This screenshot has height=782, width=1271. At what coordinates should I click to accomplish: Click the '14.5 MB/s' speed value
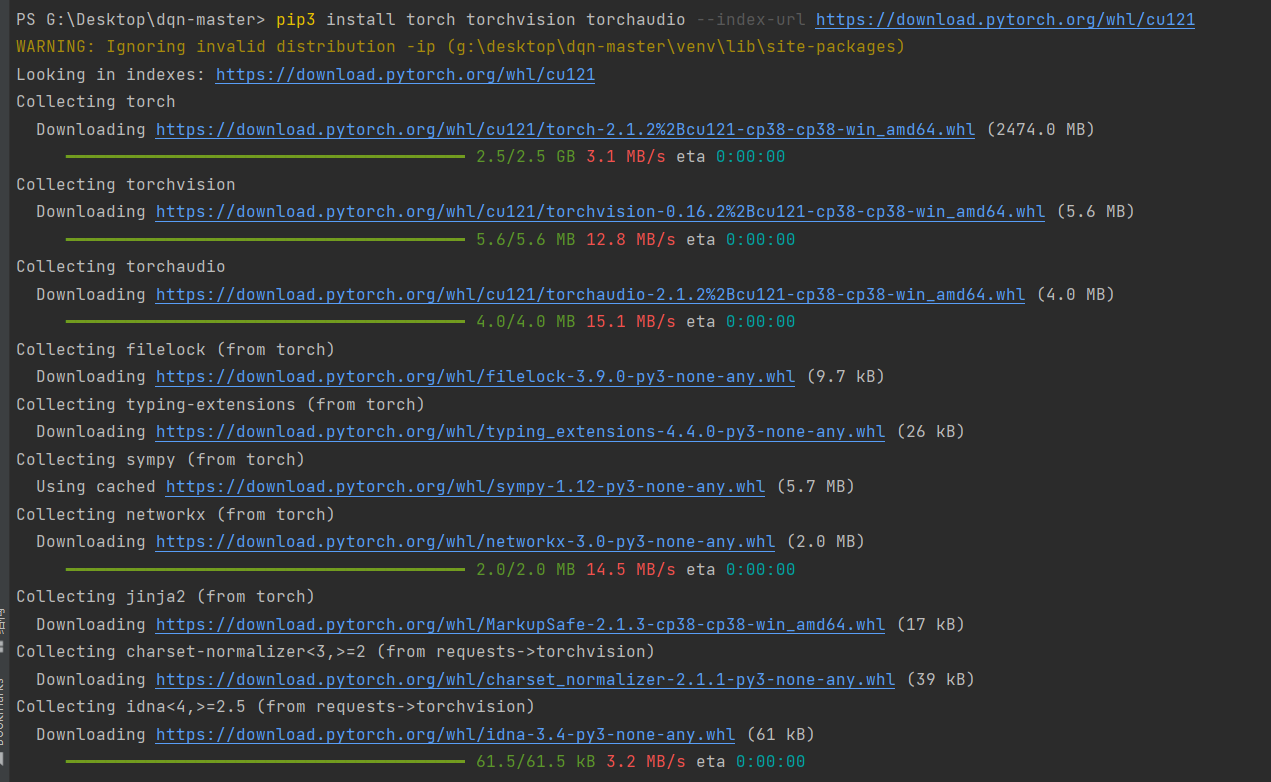pyautogui.click(x=630, y=569)
